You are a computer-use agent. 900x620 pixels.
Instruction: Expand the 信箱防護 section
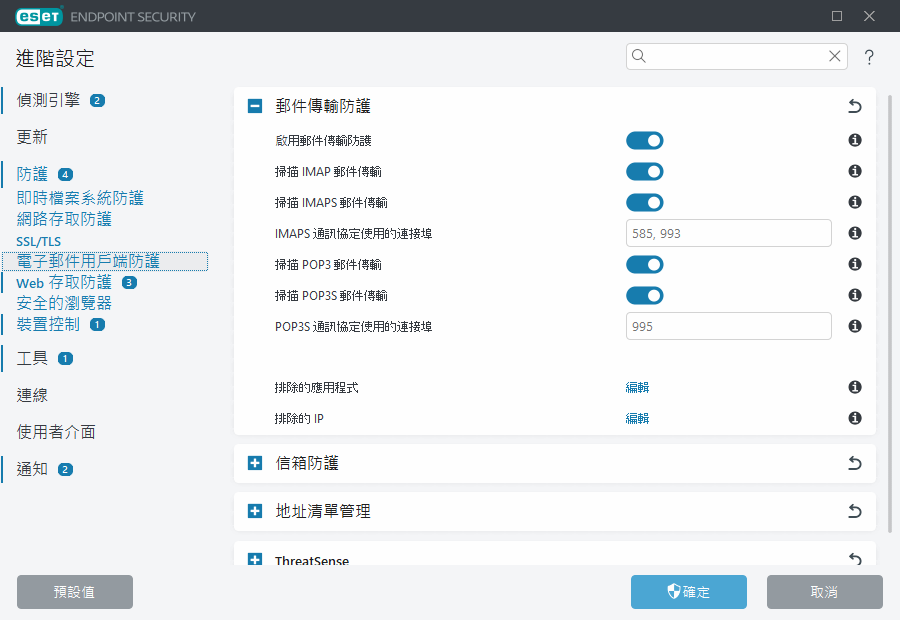coord(255,464)
